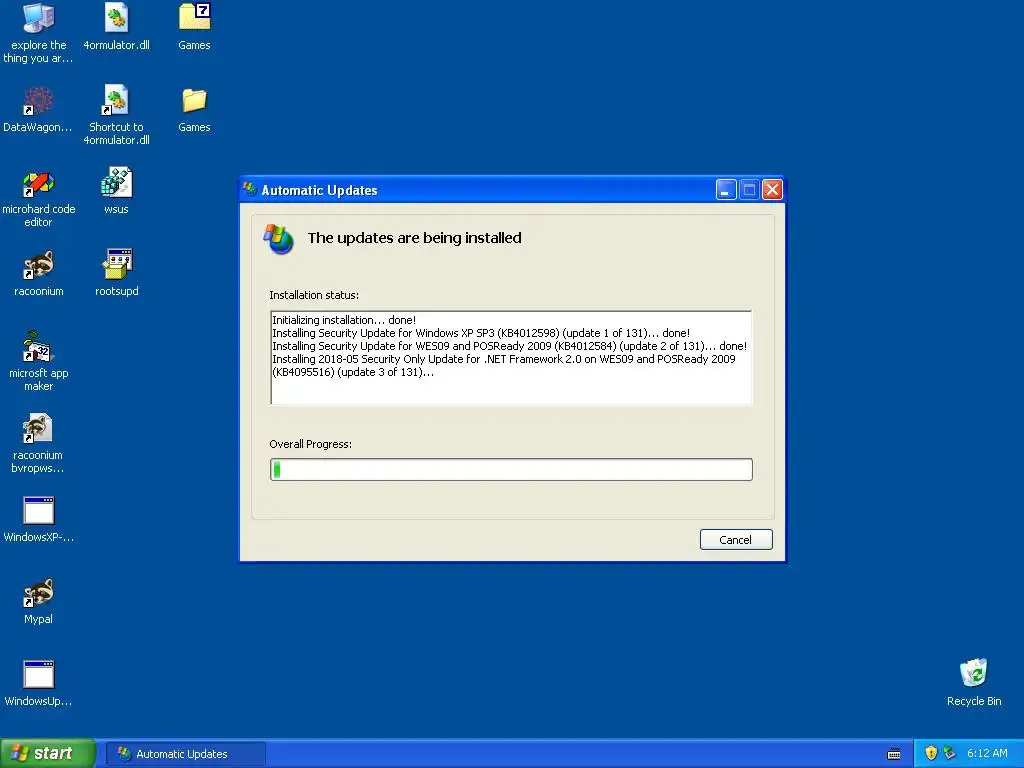Click the KB4012598 update status line
This screenshot has height=768, width=1024.
481,333
